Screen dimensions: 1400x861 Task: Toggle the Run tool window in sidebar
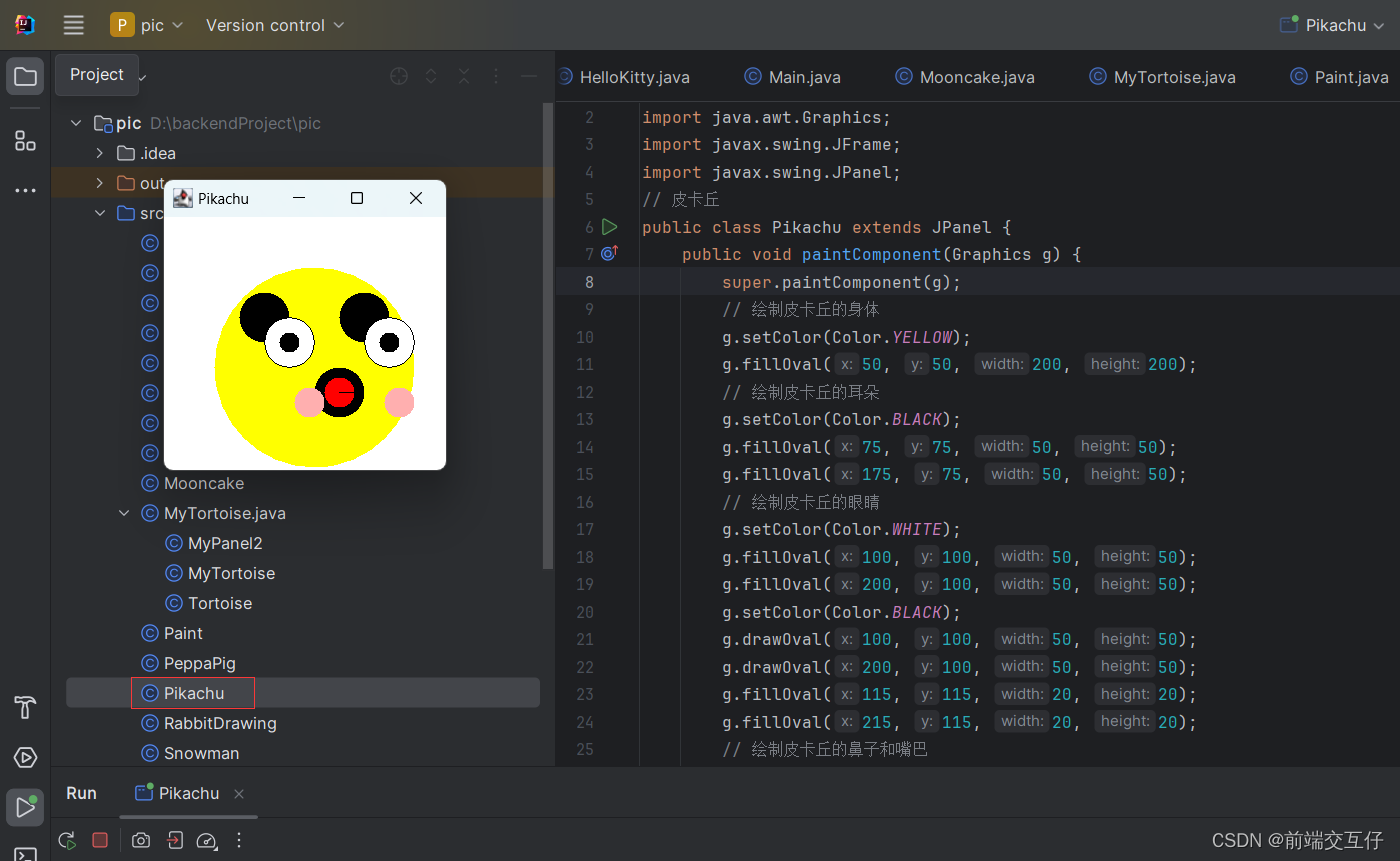[25, 806]
